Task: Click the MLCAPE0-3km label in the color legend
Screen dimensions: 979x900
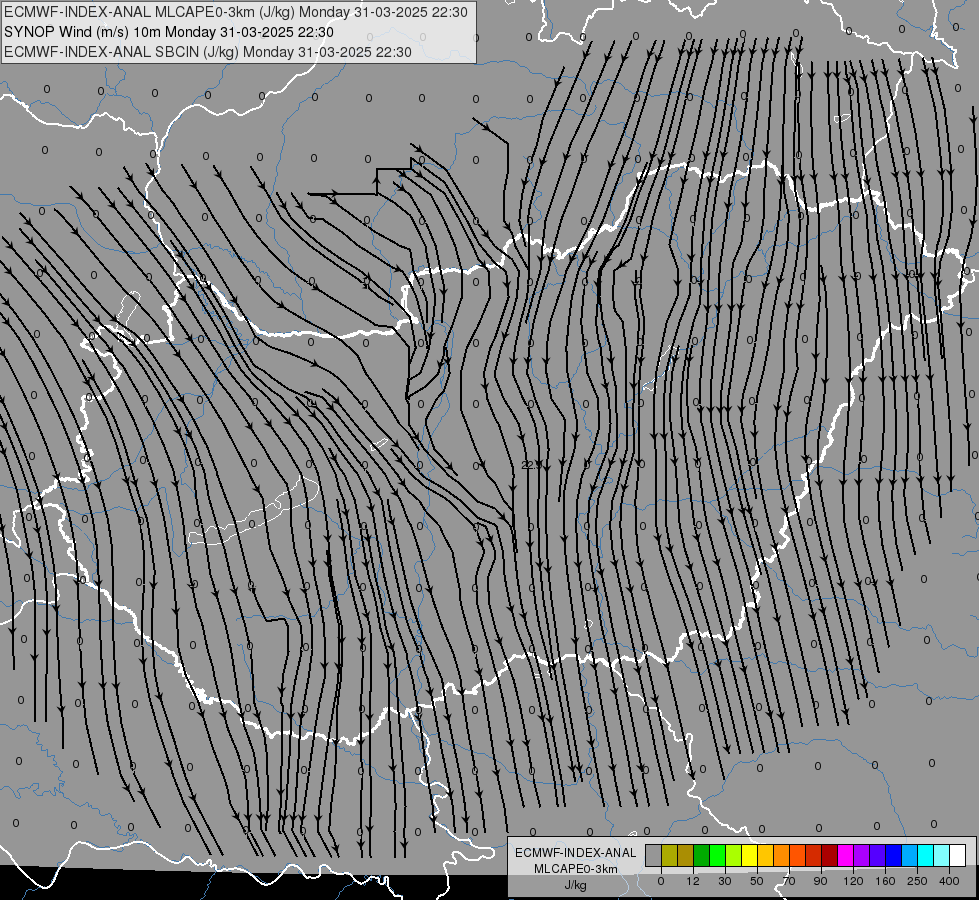Action: pos(576,869)
